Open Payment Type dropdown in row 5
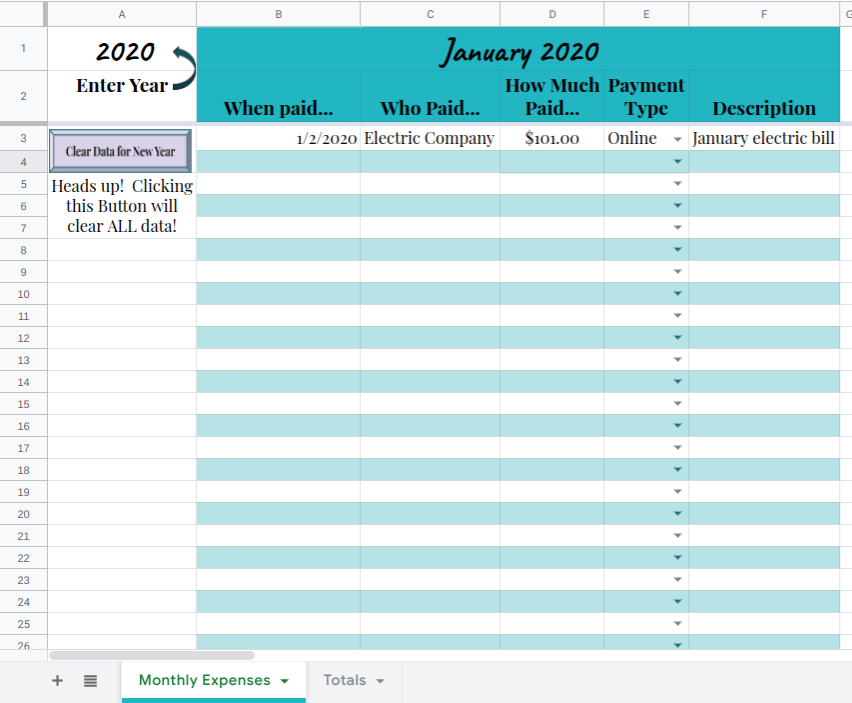Screen dimensions: 852x703 (677, 183)
